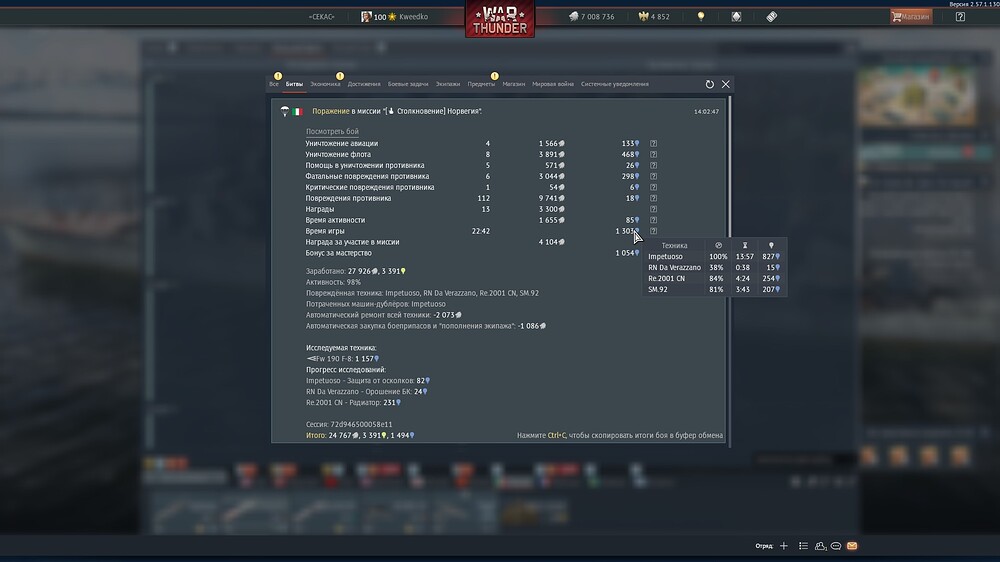The image size is (1000, 562).
Task: Open the Kweedko player profile
Action: tap(395, 17)
